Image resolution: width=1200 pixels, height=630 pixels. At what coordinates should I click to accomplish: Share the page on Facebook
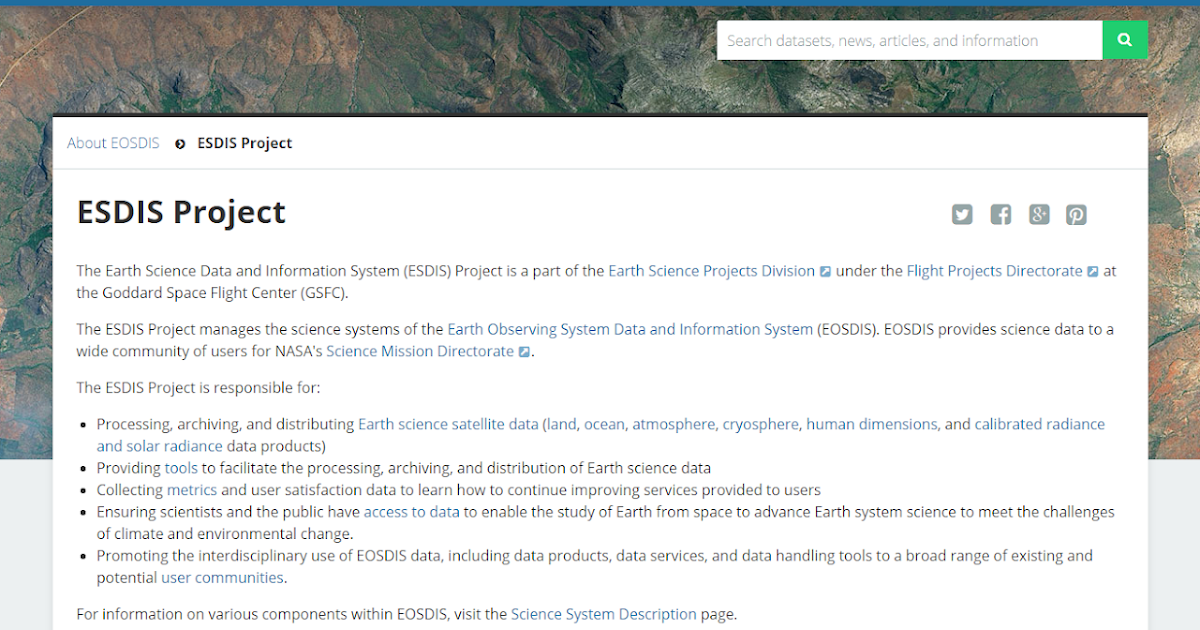coord(1000,214)
